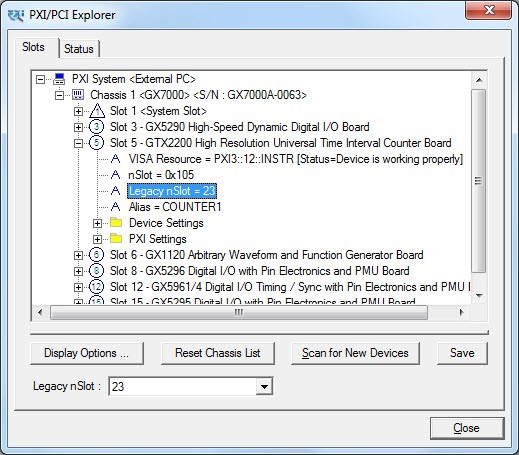Click the circled 3 icon for Slot 3
The height and width of the screenshot is (455, 519).
click(x=97, y=127)
